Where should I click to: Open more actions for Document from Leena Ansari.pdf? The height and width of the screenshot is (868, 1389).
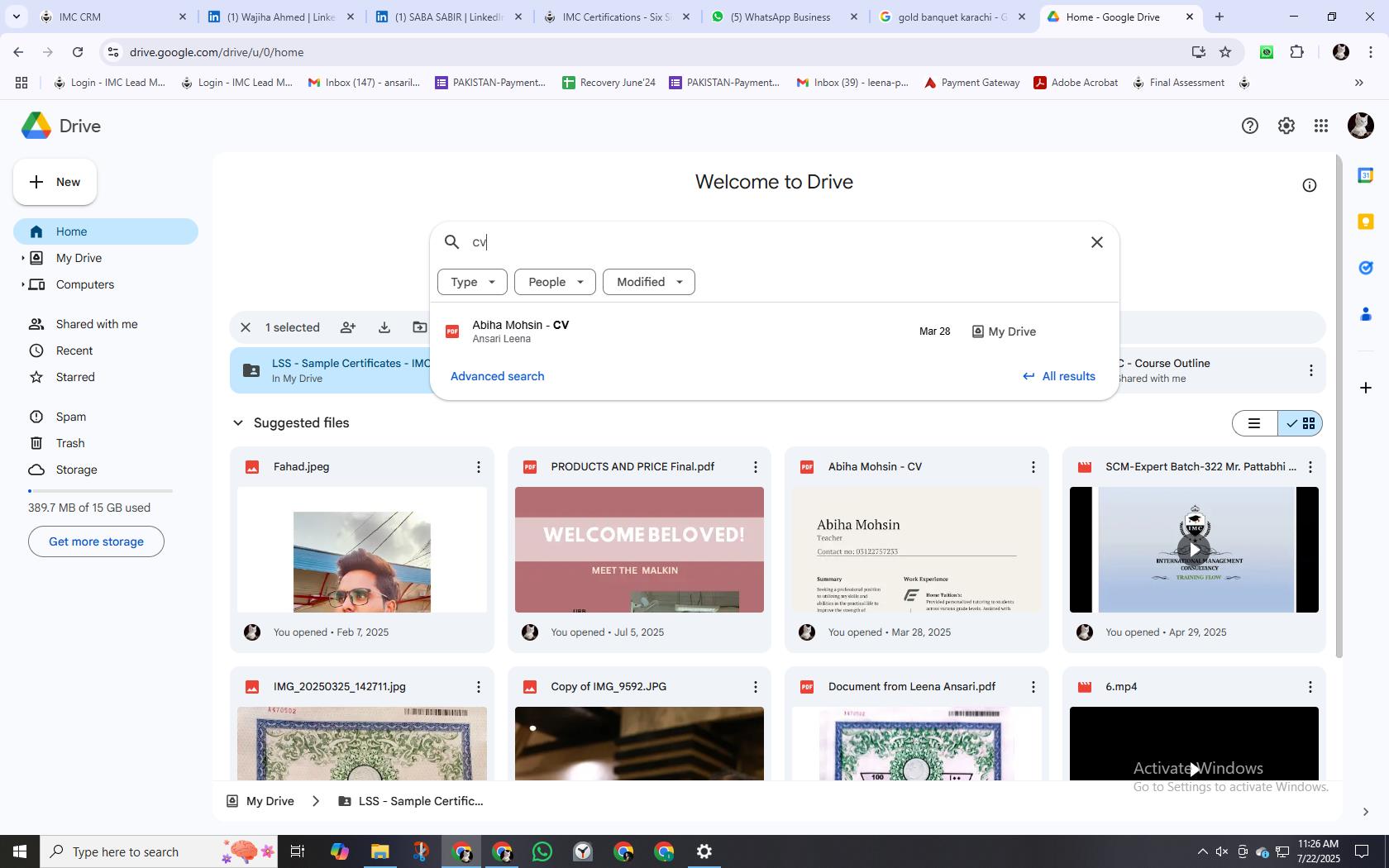[x=1033, y=687]
